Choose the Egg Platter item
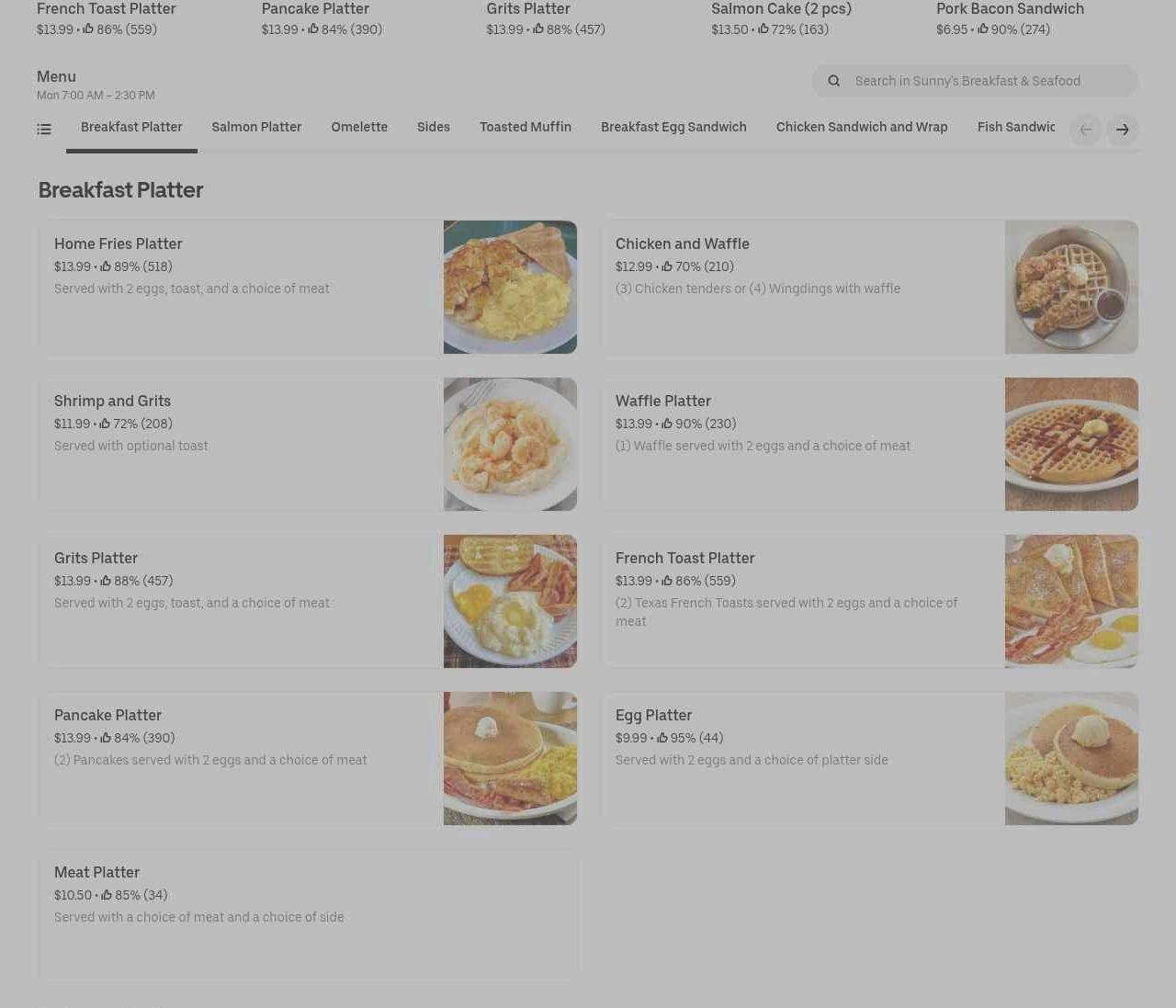 coord(870,758)
